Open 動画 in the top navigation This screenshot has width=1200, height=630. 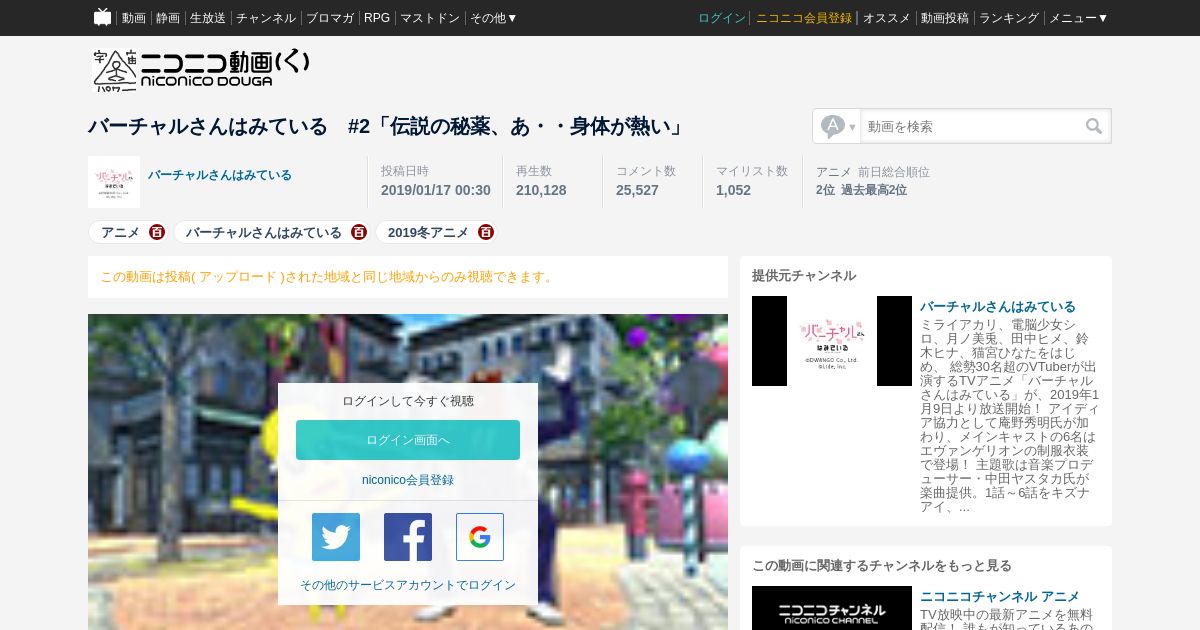(x=134, y=18)
